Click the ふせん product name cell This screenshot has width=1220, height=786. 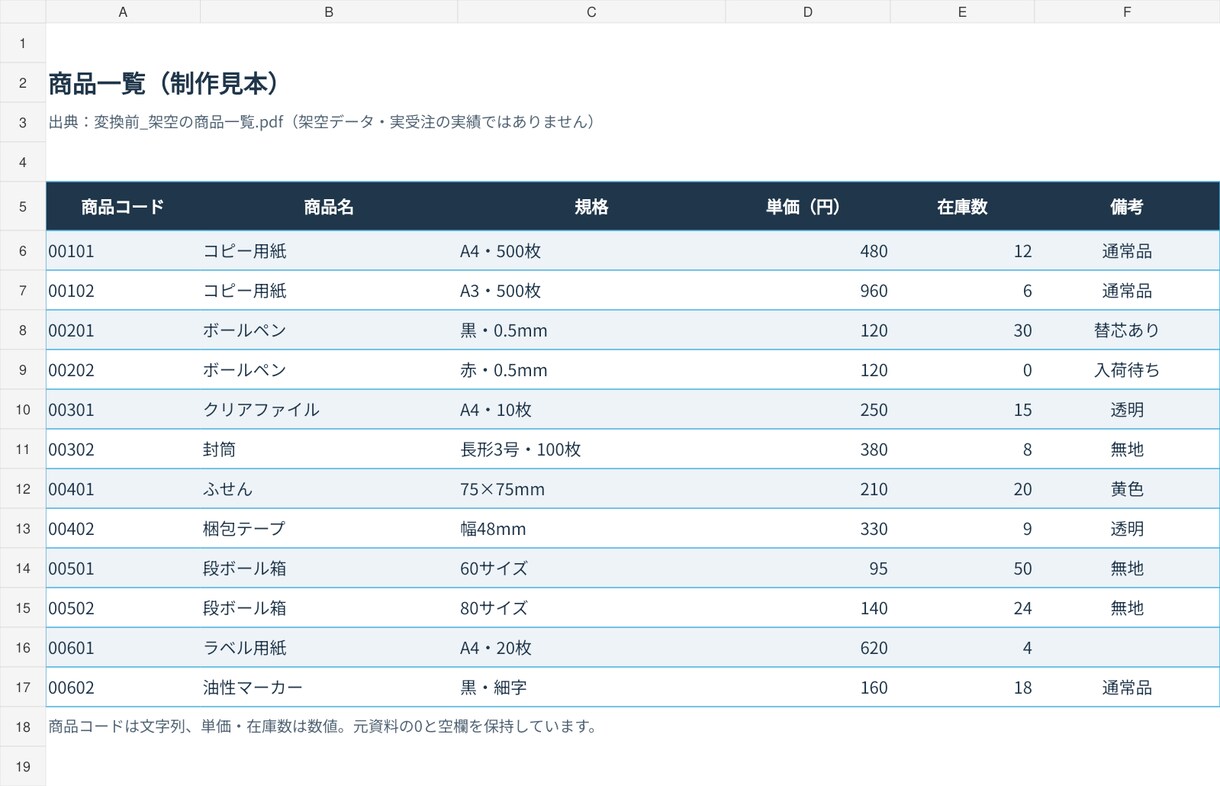click(329, 489)
